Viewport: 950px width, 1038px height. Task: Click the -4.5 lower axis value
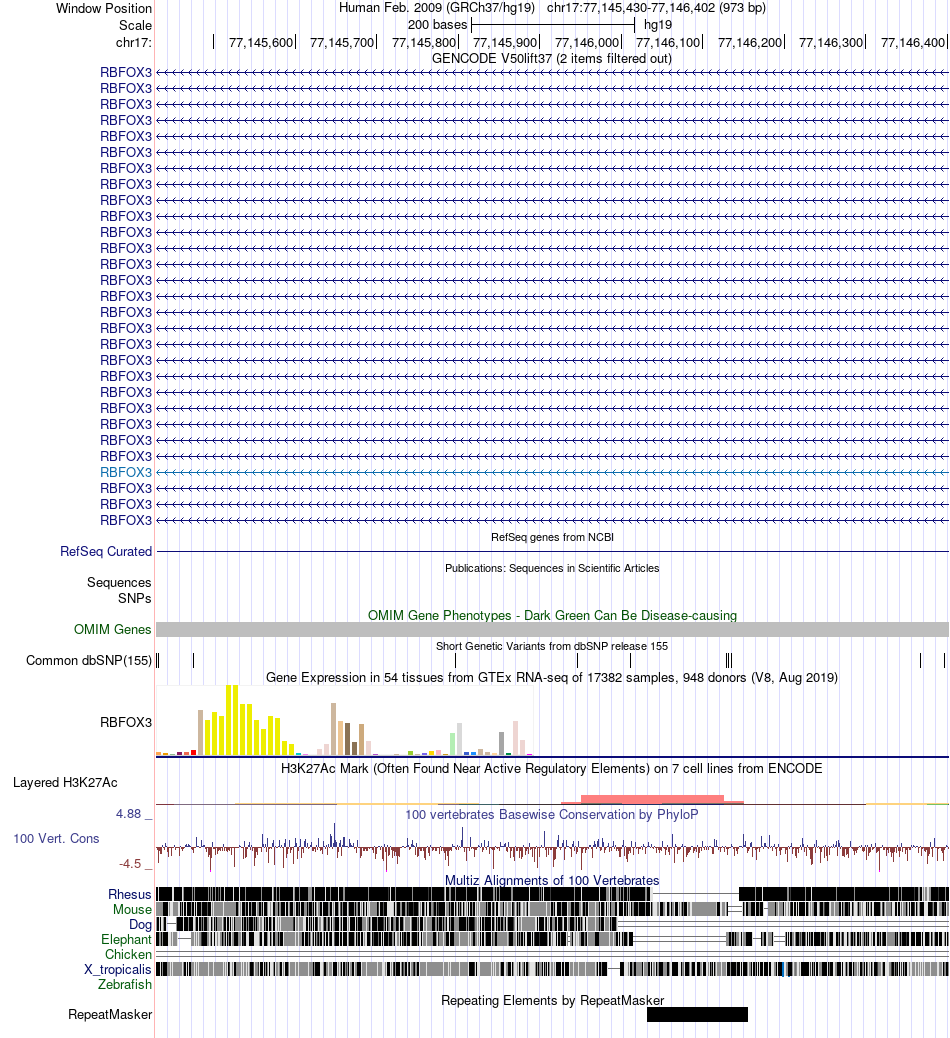click(x=130, y=863)
